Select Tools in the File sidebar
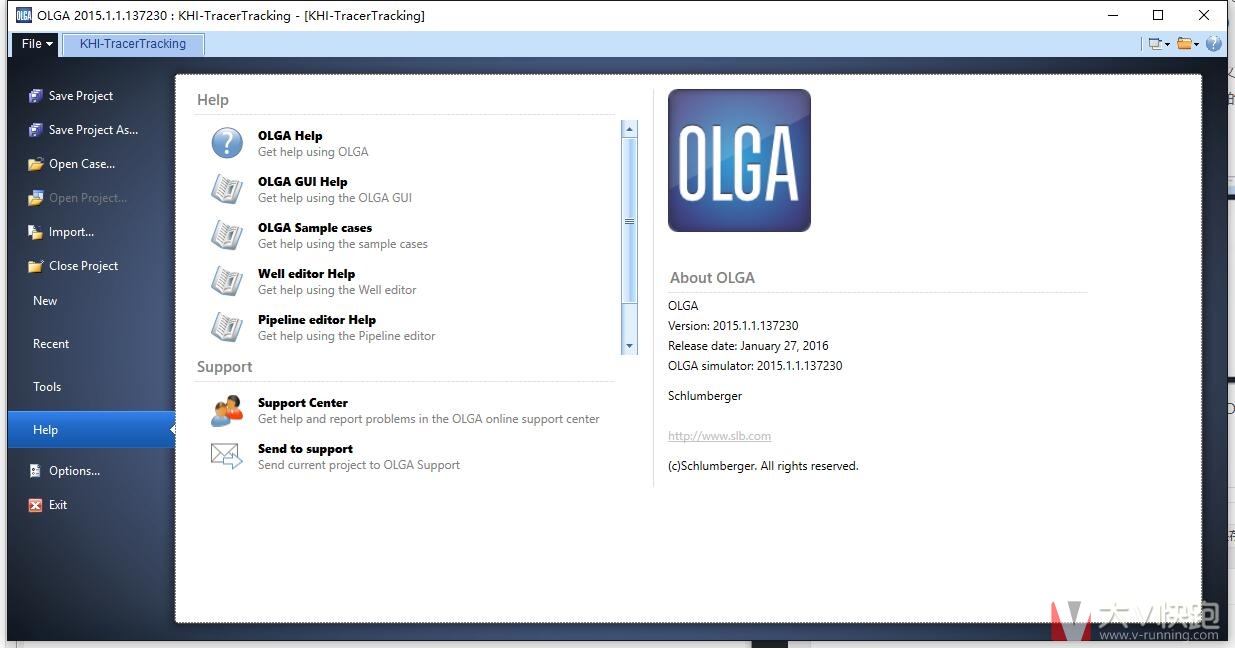This screenshot has width=1235, height=648. point(47,387)
